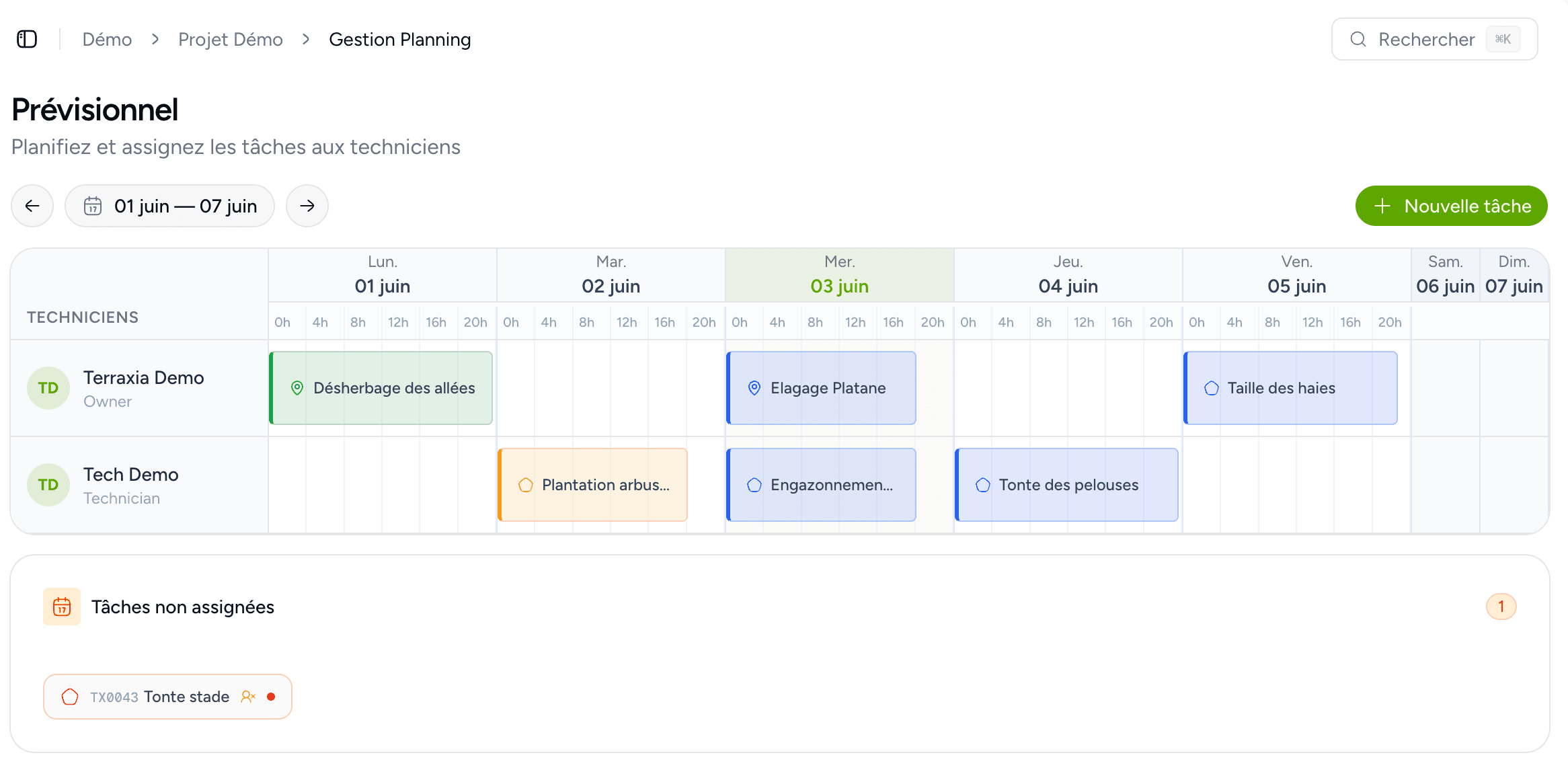This screenshot has height=776, width=1568.
Task: Click location pin on Elagage Platane
Action: pyautogui.click(x=754, y=388)
